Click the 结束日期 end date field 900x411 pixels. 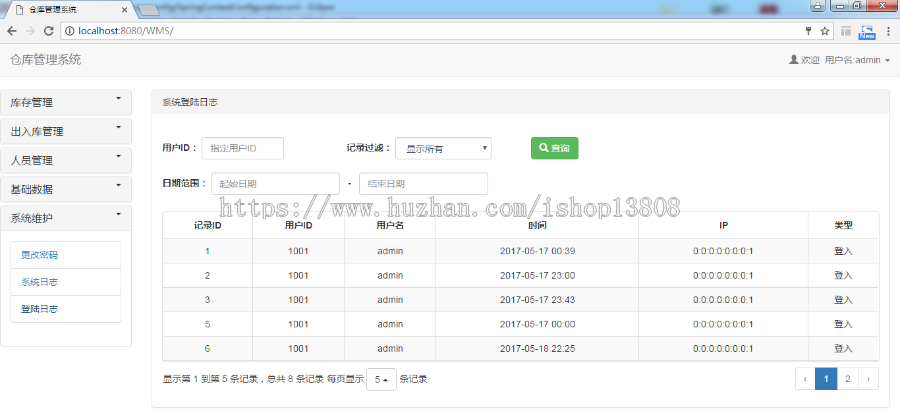point(424,184)
